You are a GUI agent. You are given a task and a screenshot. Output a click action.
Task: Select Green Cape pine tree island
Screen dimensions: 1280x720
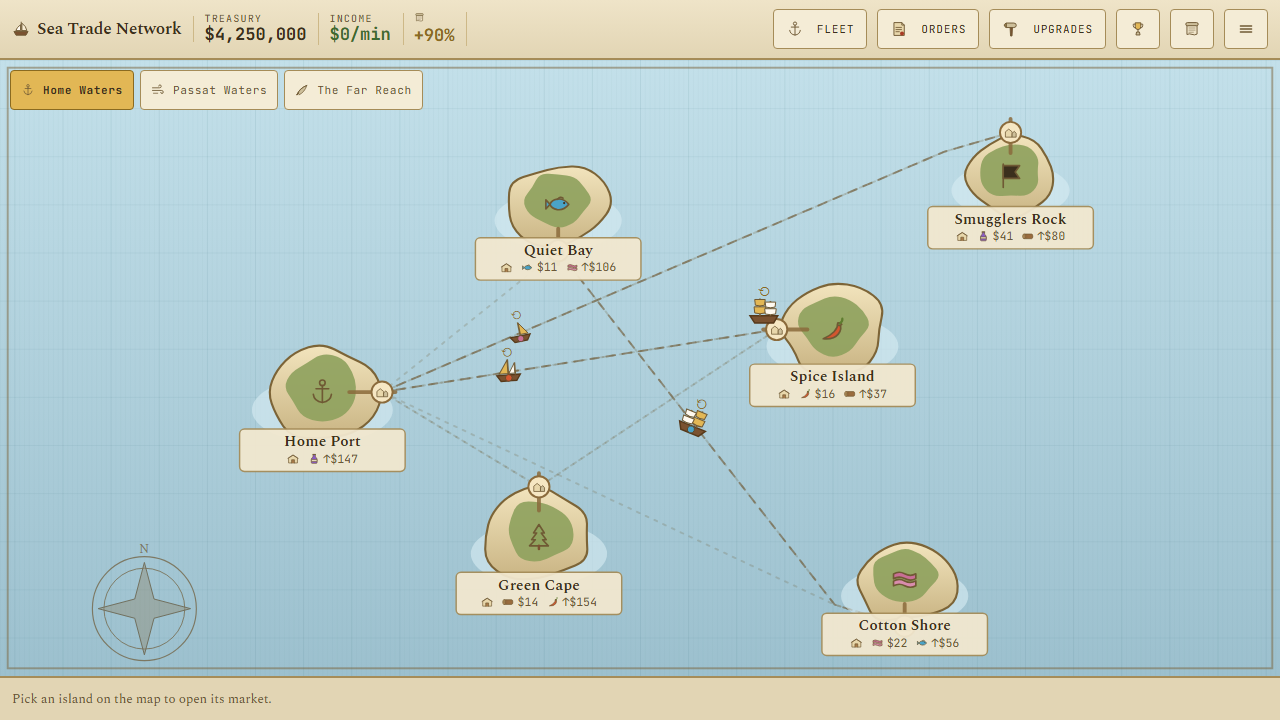[538, 535]
